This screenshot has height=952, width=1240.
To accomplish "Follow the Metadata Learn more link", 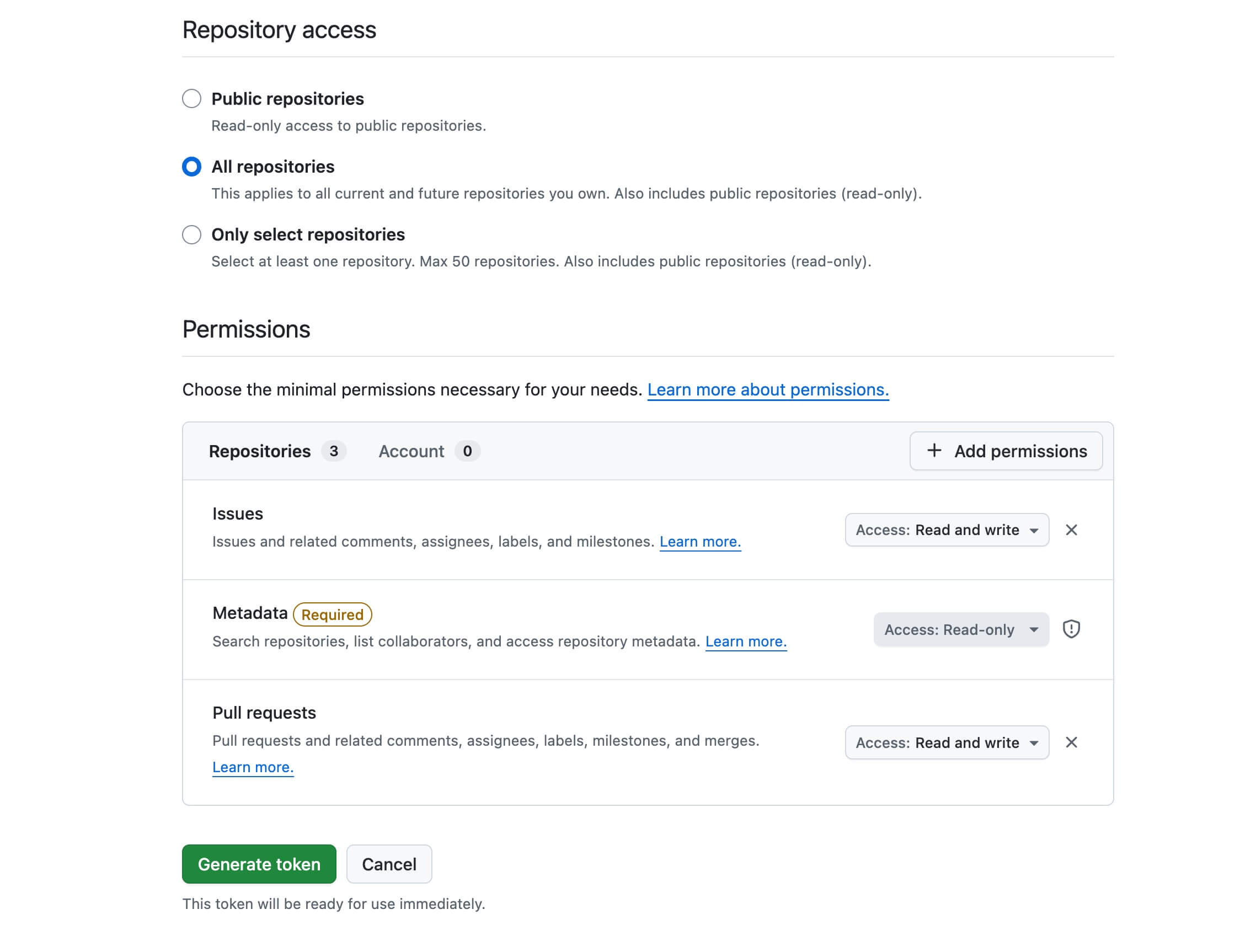I will coord(745,641).
